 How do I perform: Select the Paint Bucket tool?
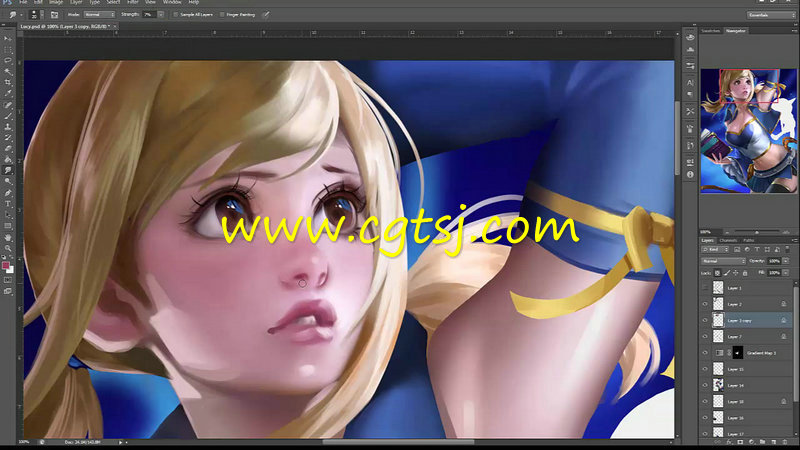click(x=8, y=159)
